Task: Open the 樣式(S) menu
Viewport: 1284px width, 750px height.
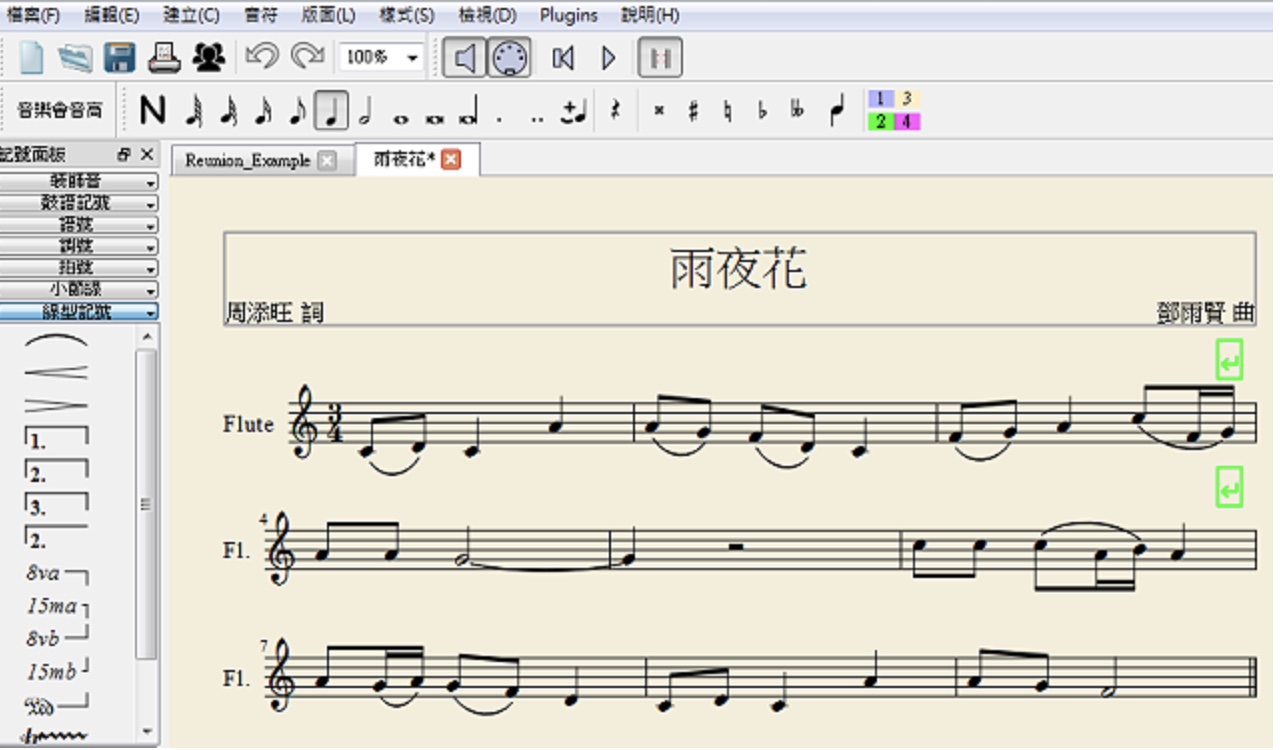Action: click(407, 15)
